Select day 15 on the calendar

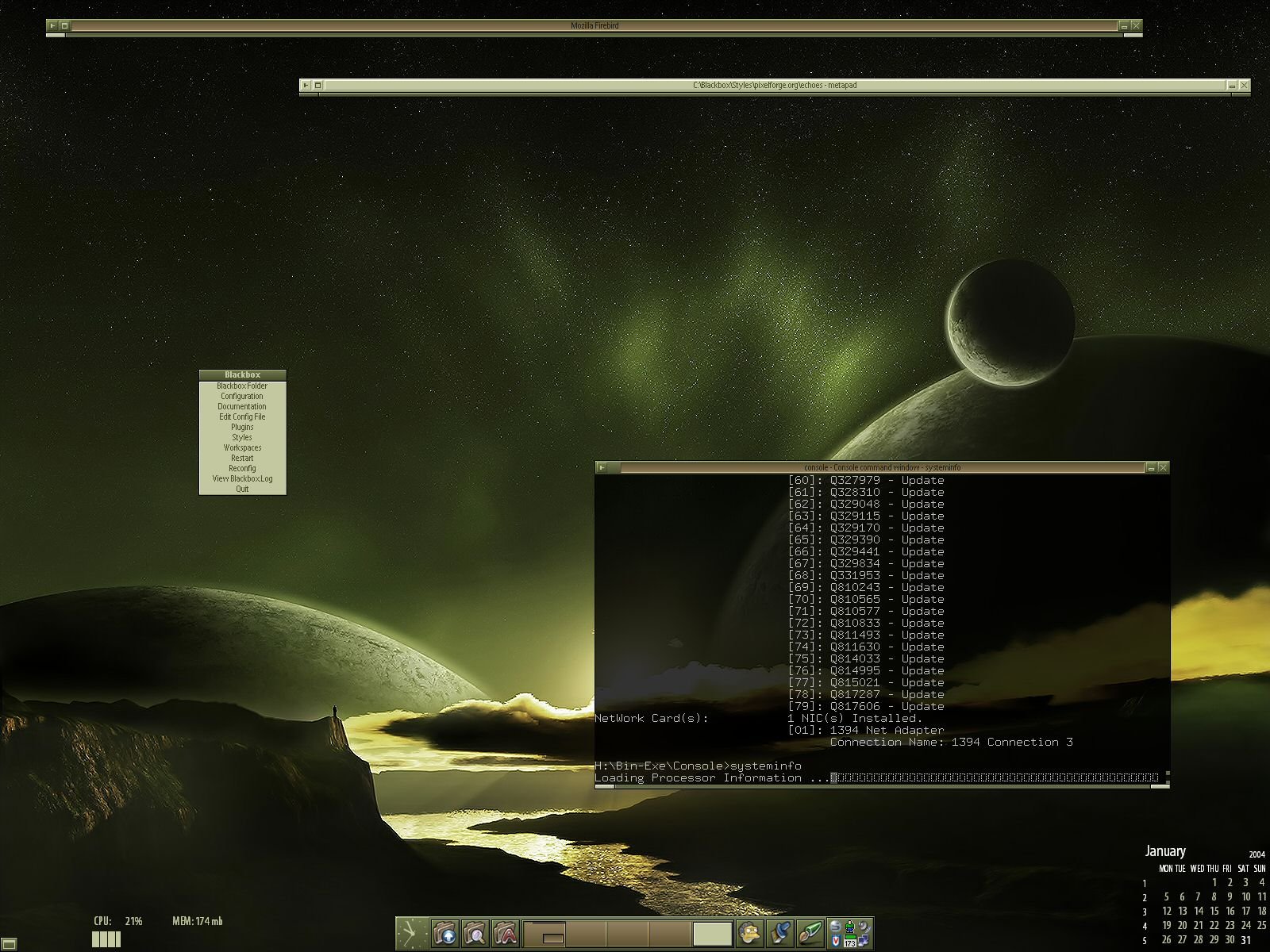click(x=1214, y=911)
